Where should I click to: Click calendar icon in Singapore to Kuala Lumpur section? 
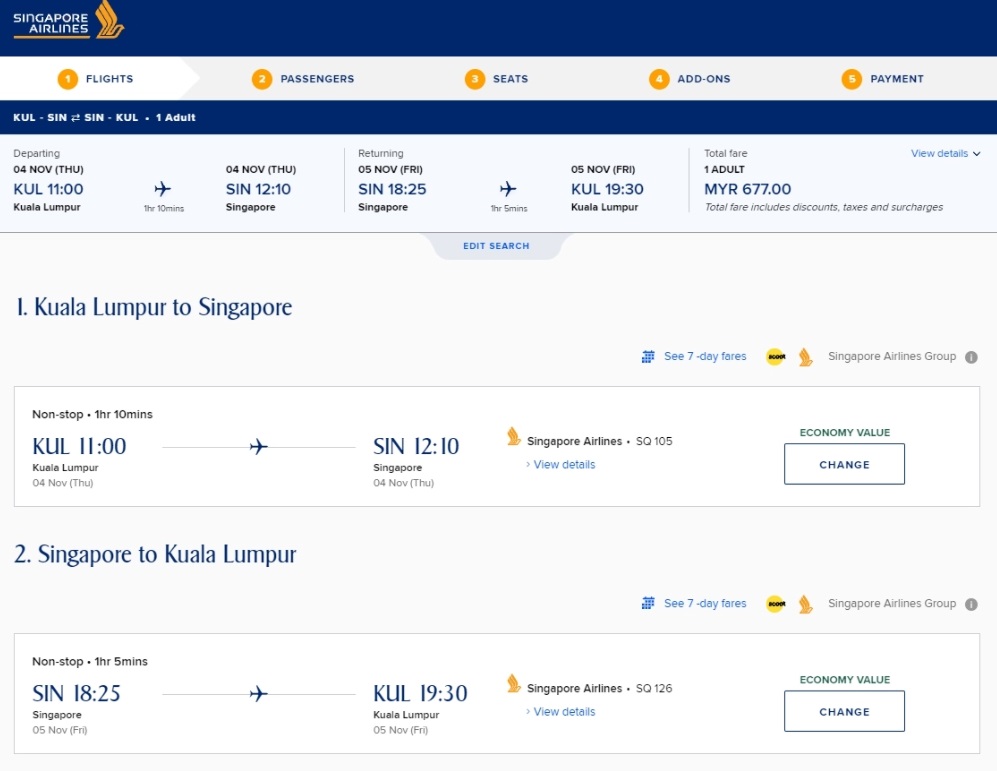tap(648, 603)
